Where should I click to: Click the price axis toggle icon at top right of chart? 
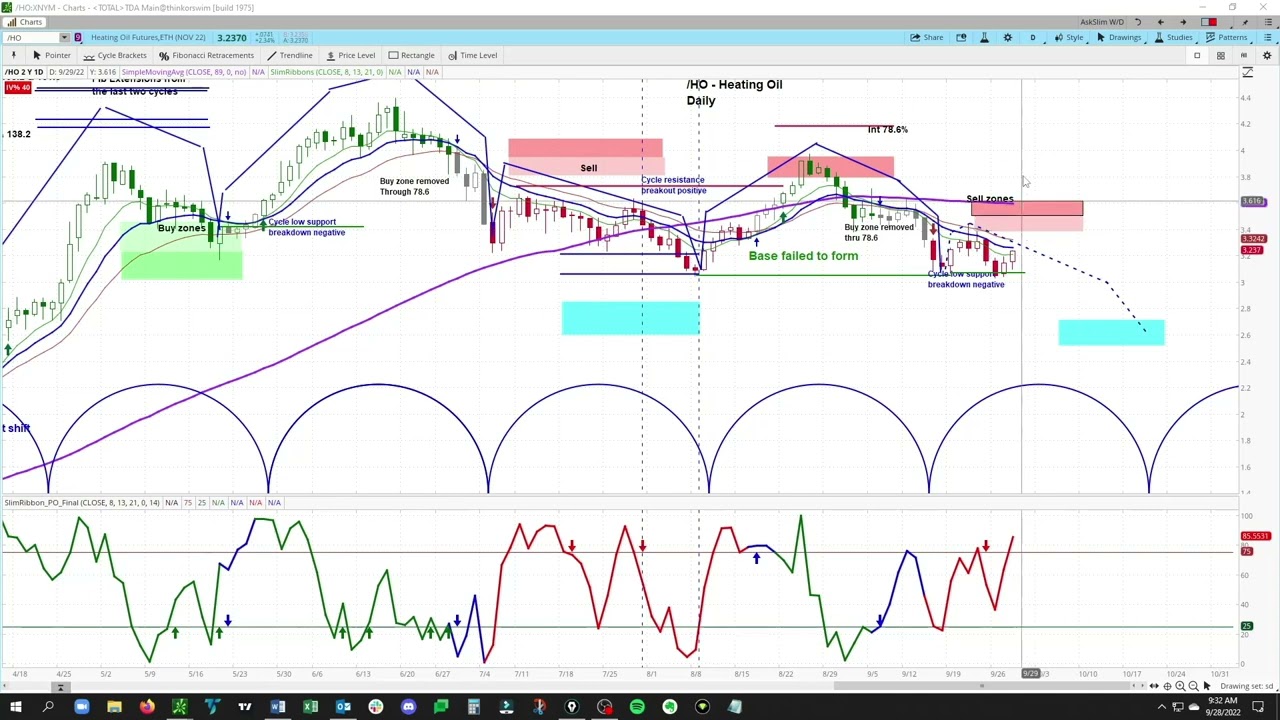tap(1248, 73)
